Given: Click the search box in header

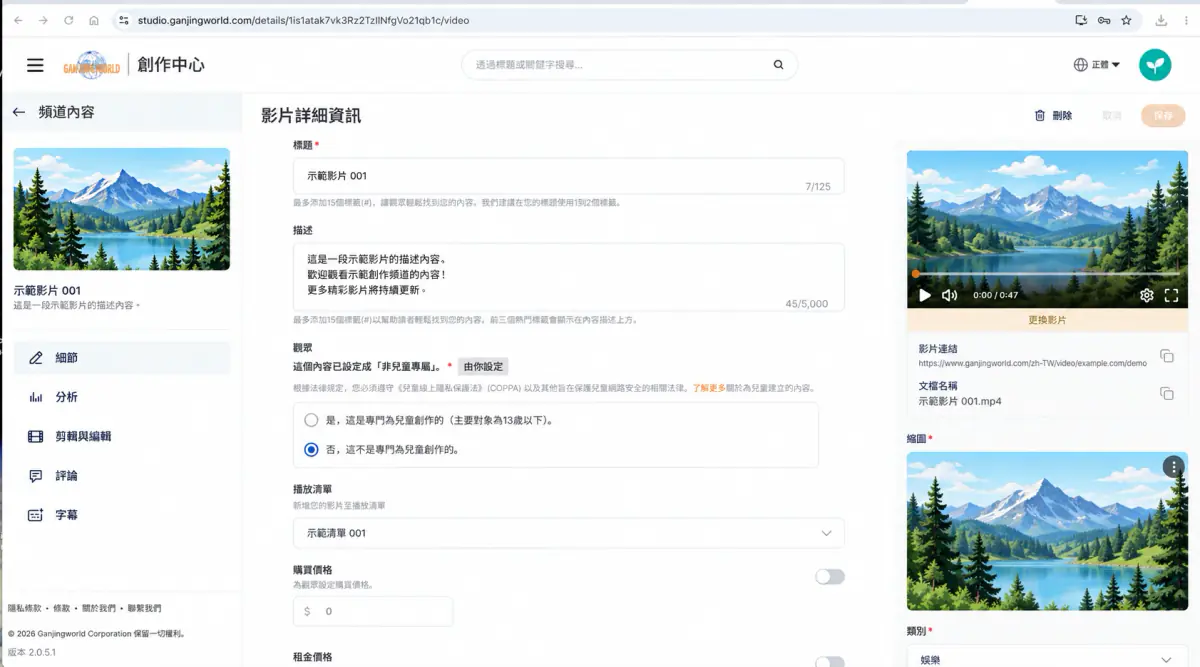Looking at the screenshot, I should 629,65.
